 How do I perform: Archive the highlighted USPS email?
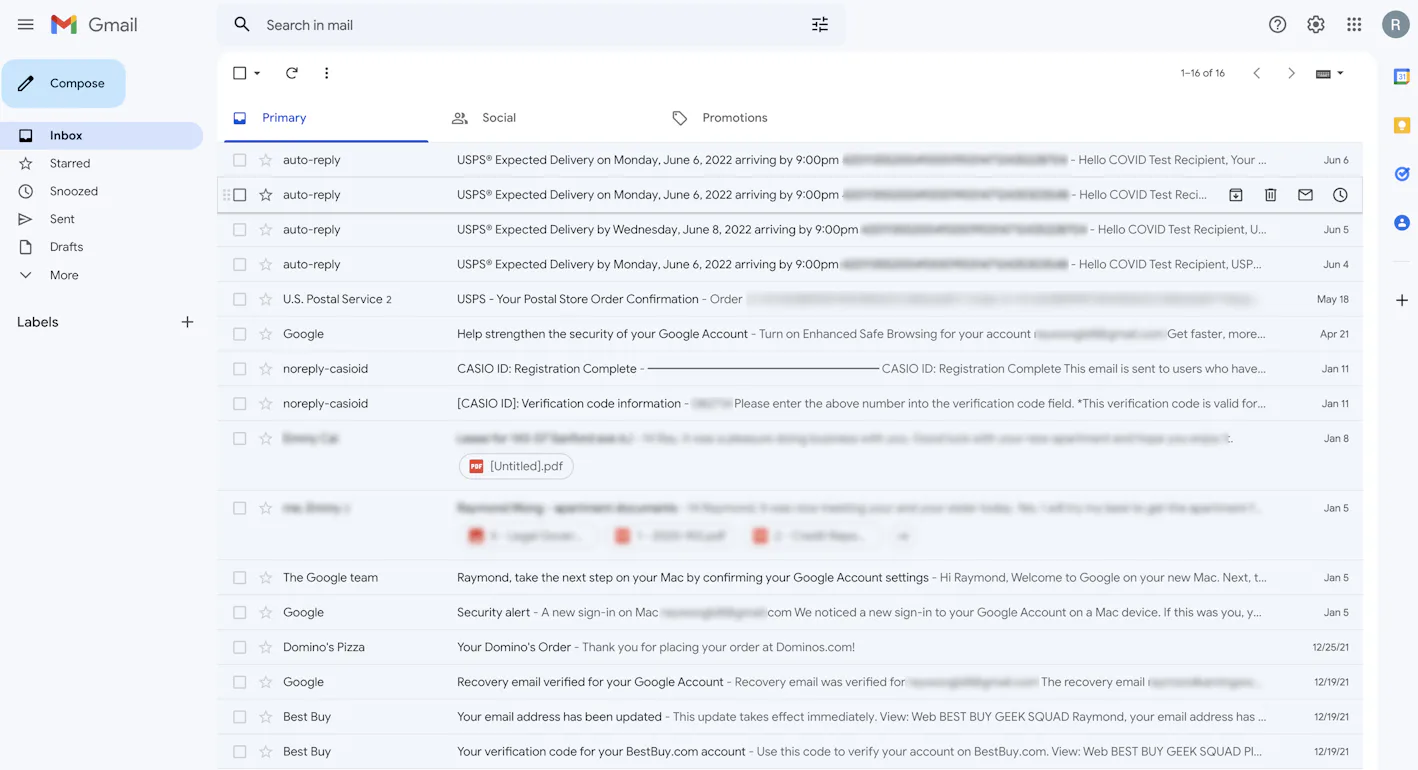coord(1235,194)
